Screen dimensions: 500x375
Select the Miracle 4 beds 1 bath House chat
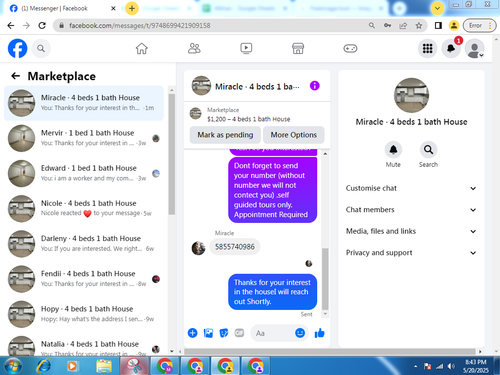(x=84, y=103)
